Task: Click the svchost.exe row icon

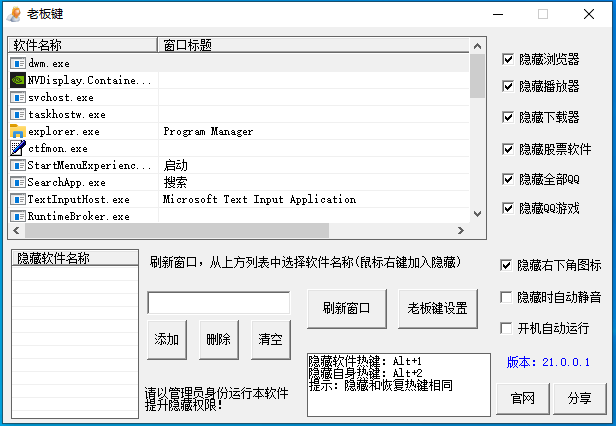Action: [x=18, y=98]
